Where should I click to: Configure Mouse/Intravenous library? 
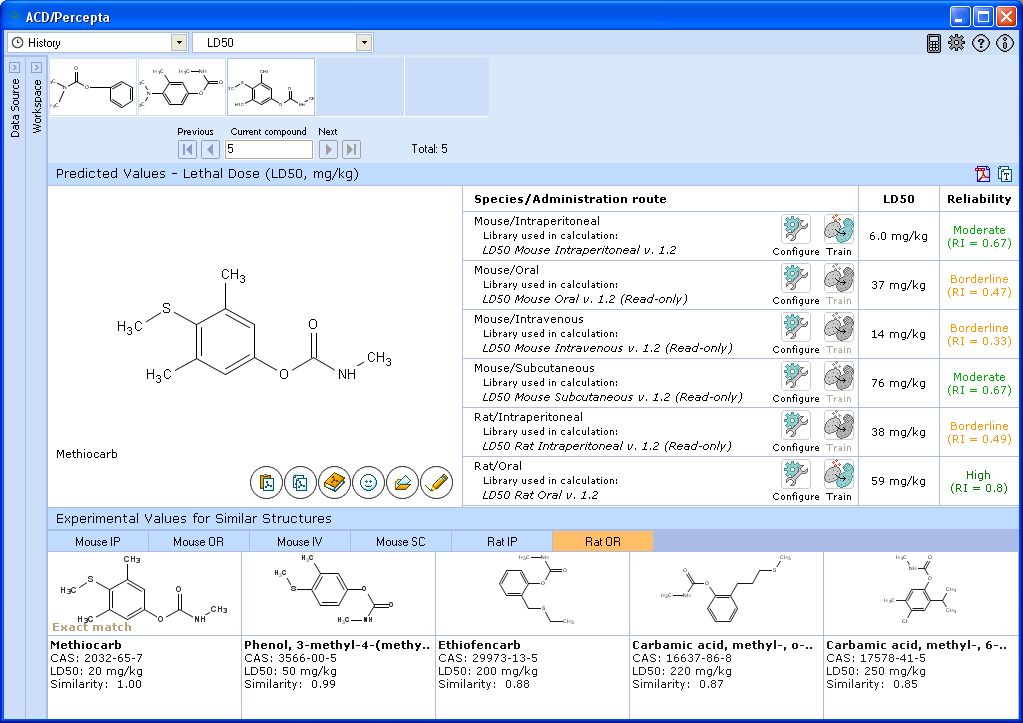pyautogui.click(x=795, y=328)
